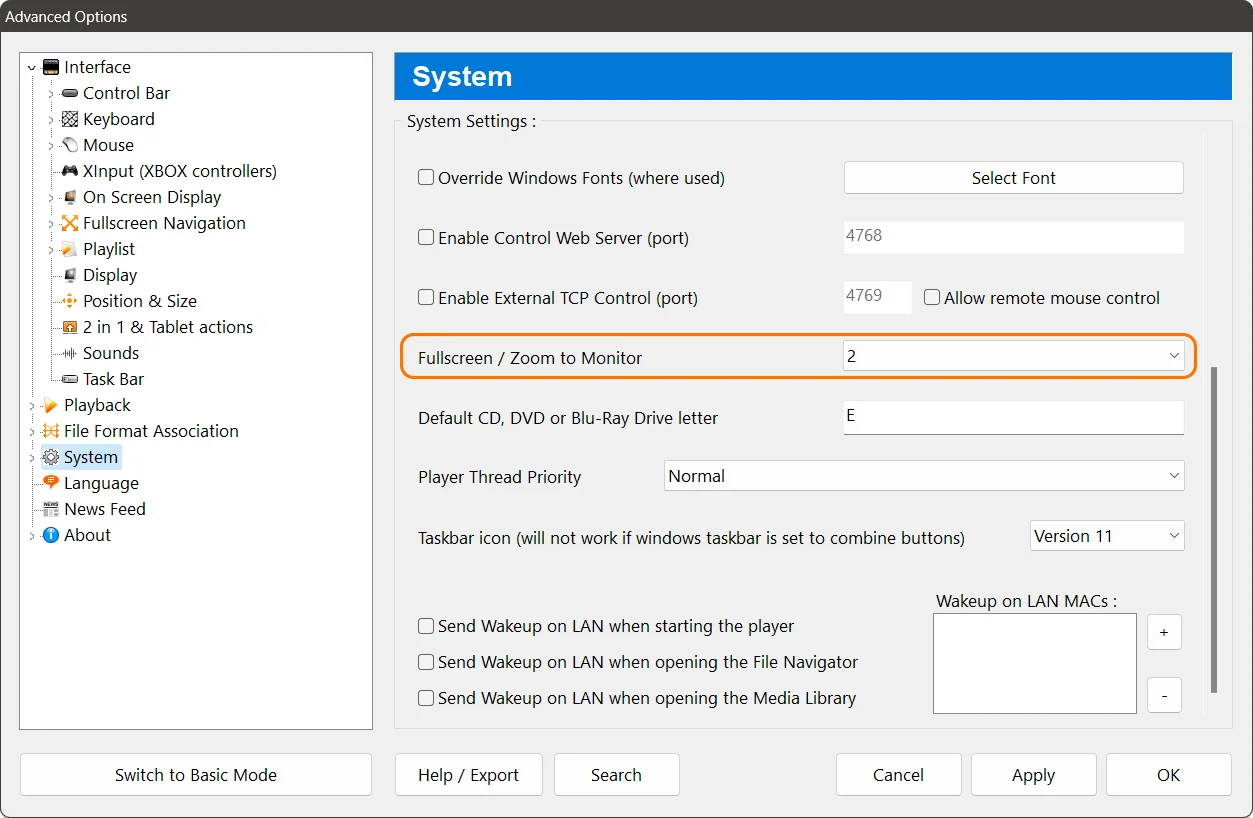Image resolution: width=1253 pixels, height=818 pixels.
Task: Click the Wakeup on LAN MACs list box
Action: (x=1035, y=664)
